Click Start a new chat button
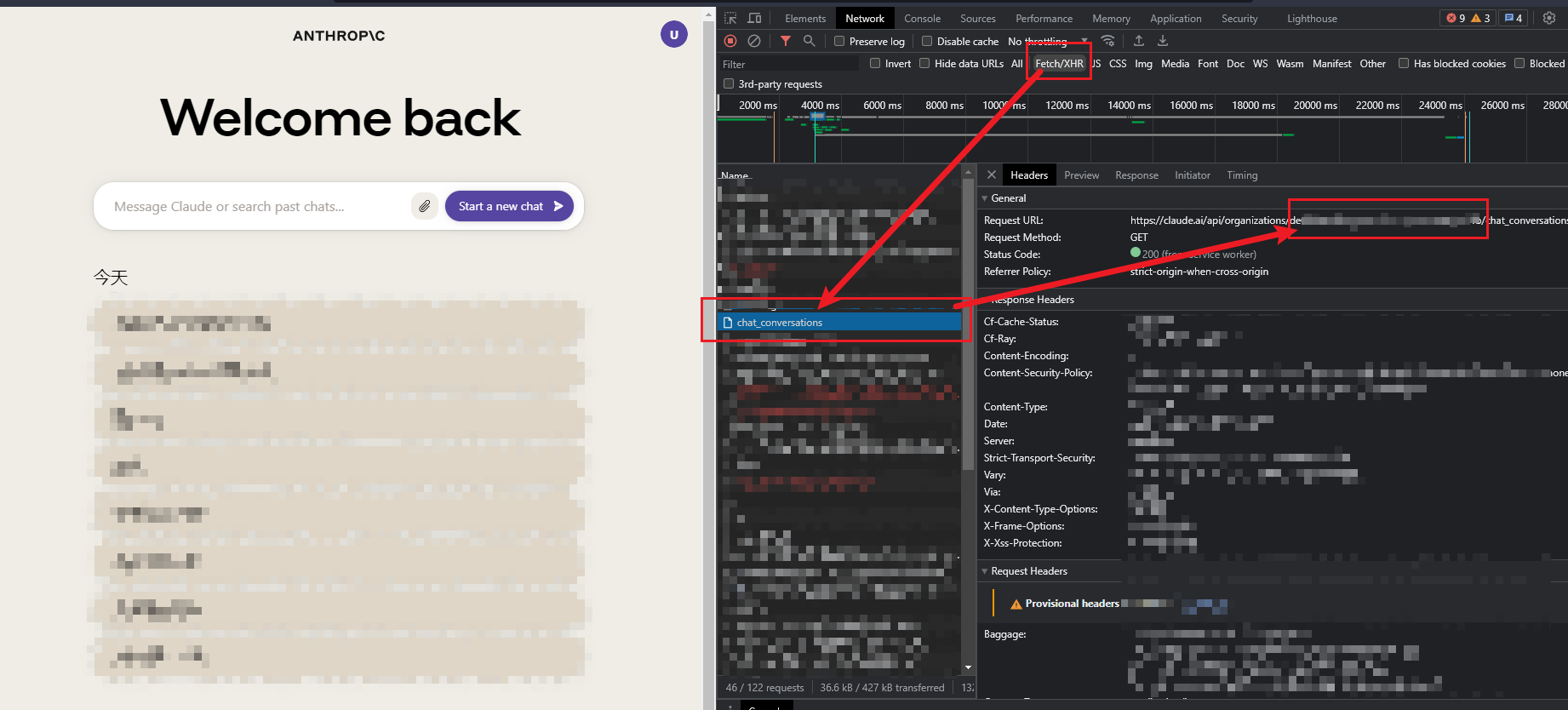1568x710 pixels. (x=509, y=206)
